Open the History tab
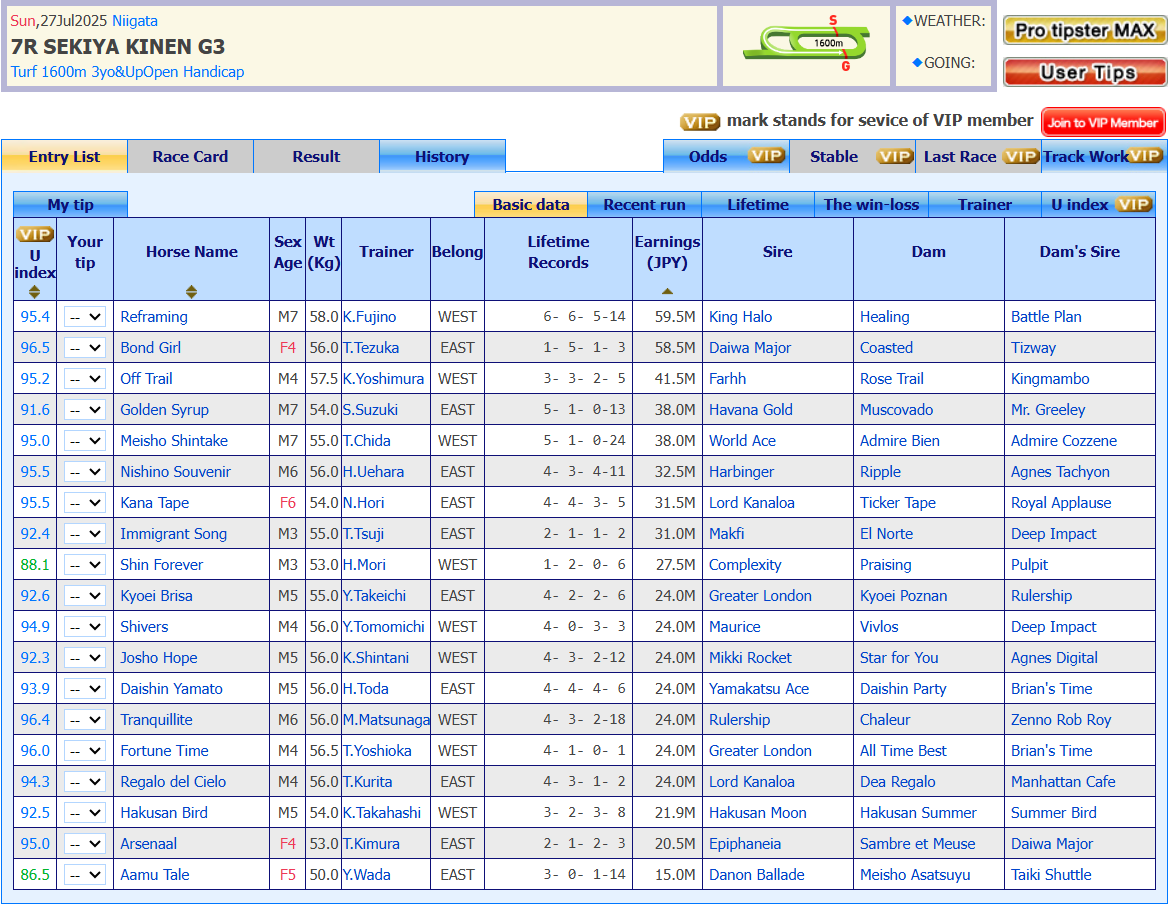The width and height of the screenshot is (1175, 907). pyautogui.click(x=442, y=157)
